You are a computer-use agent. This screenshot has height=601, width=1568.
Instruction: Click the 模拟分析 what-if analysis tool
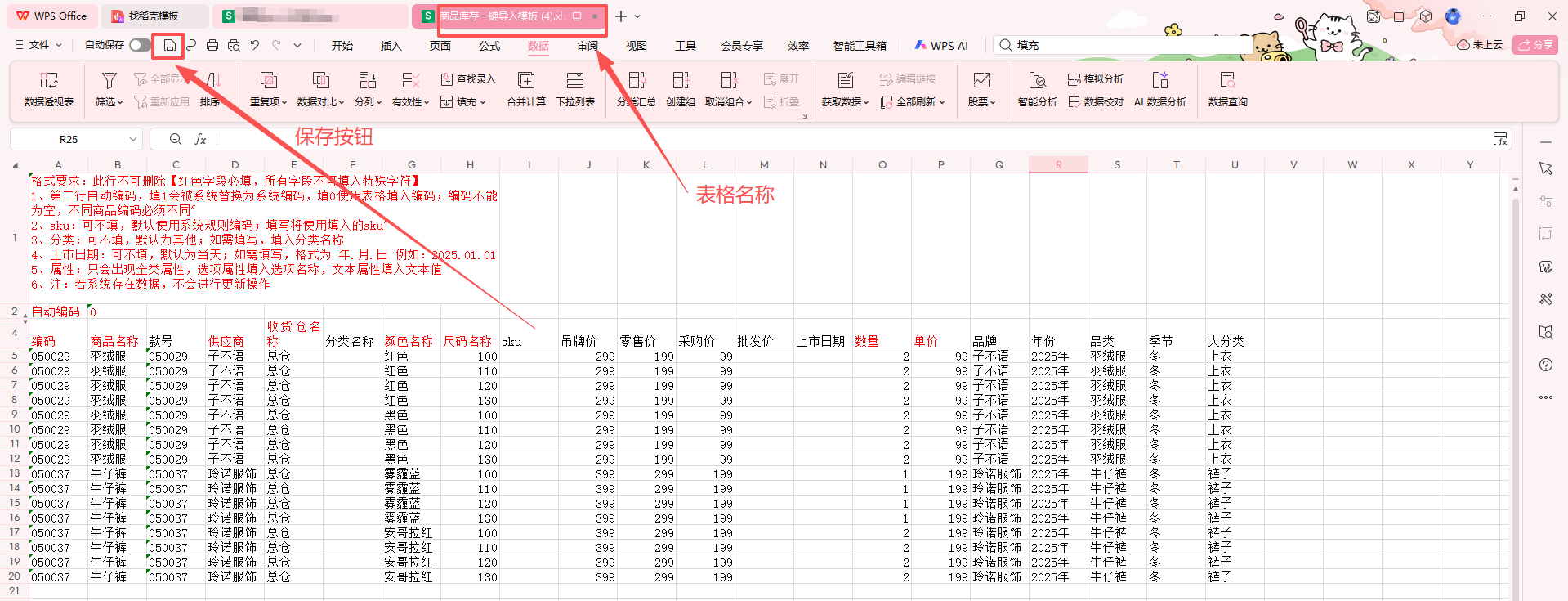(1096, 79)
